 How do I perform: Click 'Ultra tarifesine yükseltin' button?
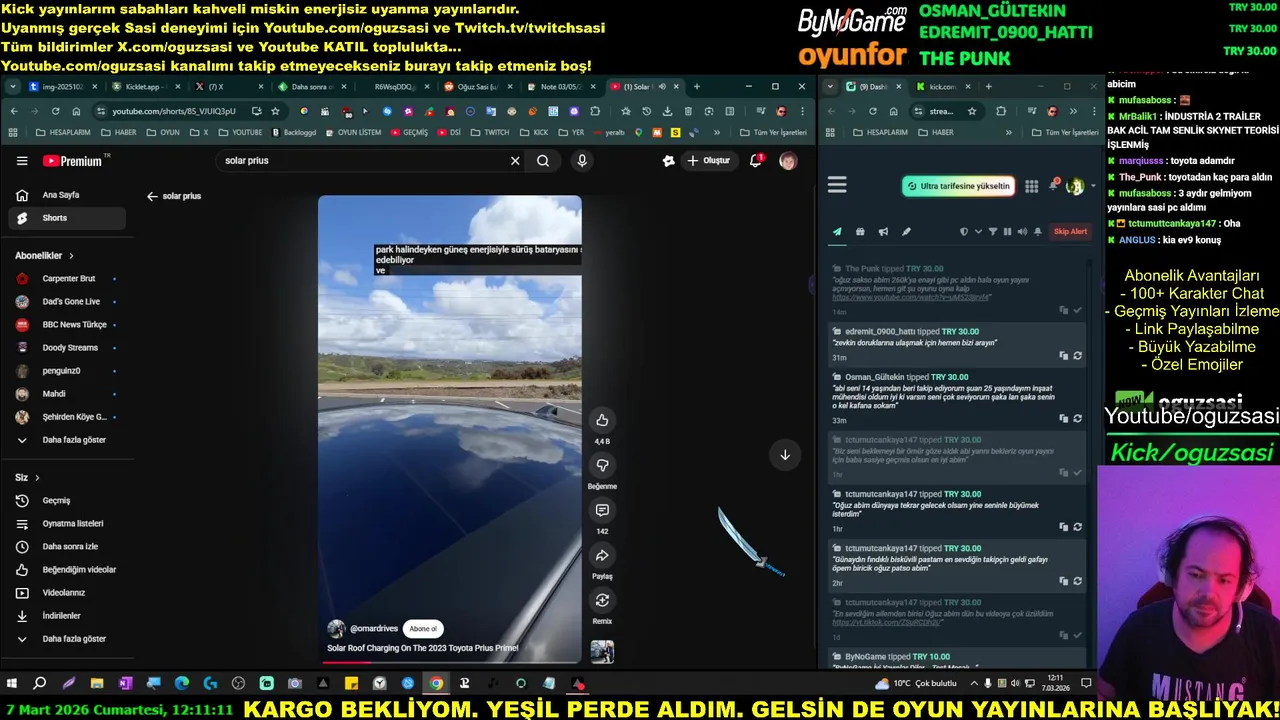point(958,186)
